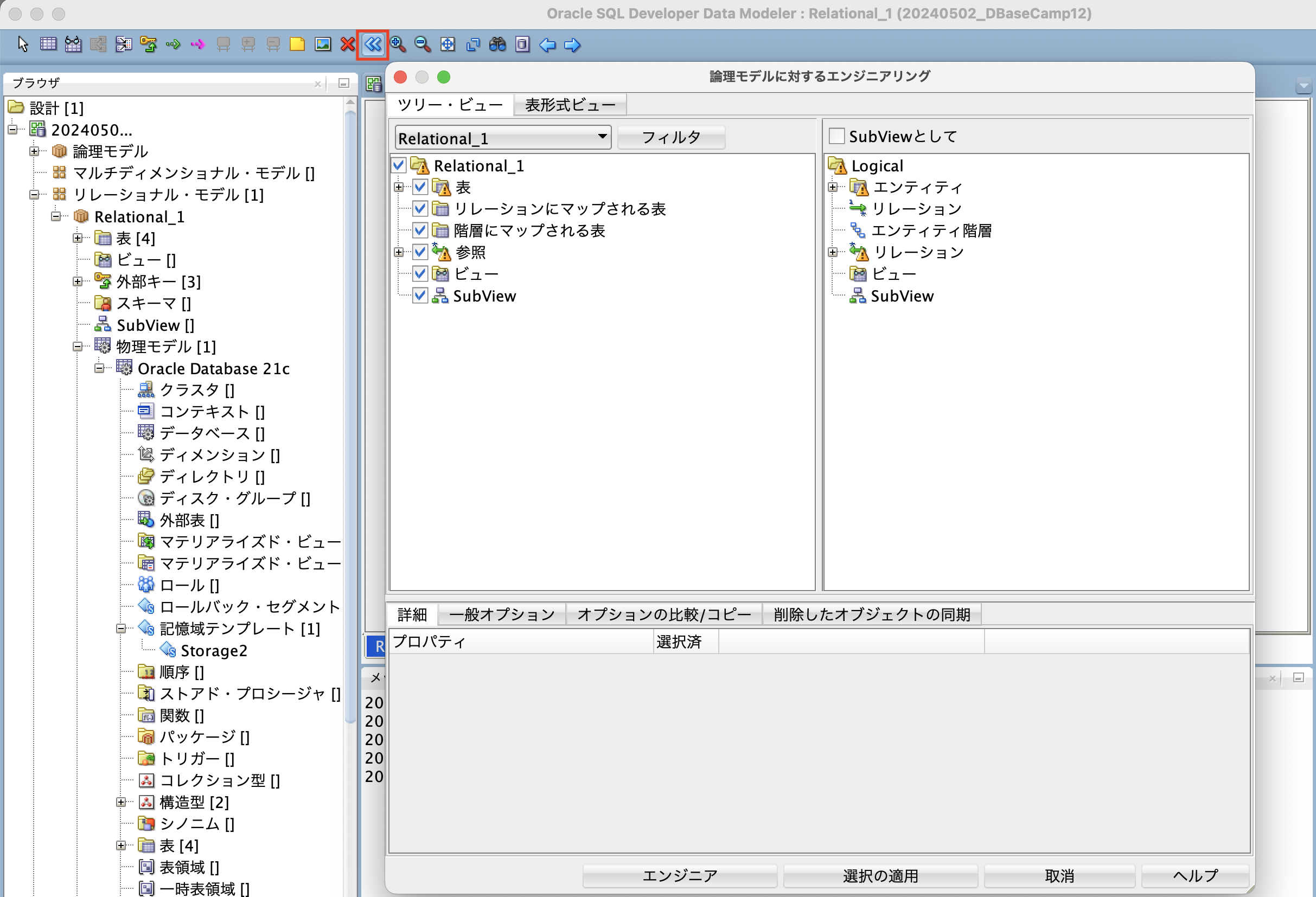Switch to the 表形式ビュー tab
Image resolution: width=1316 pixels, height=897 pixels.
[x=568, y=104]
